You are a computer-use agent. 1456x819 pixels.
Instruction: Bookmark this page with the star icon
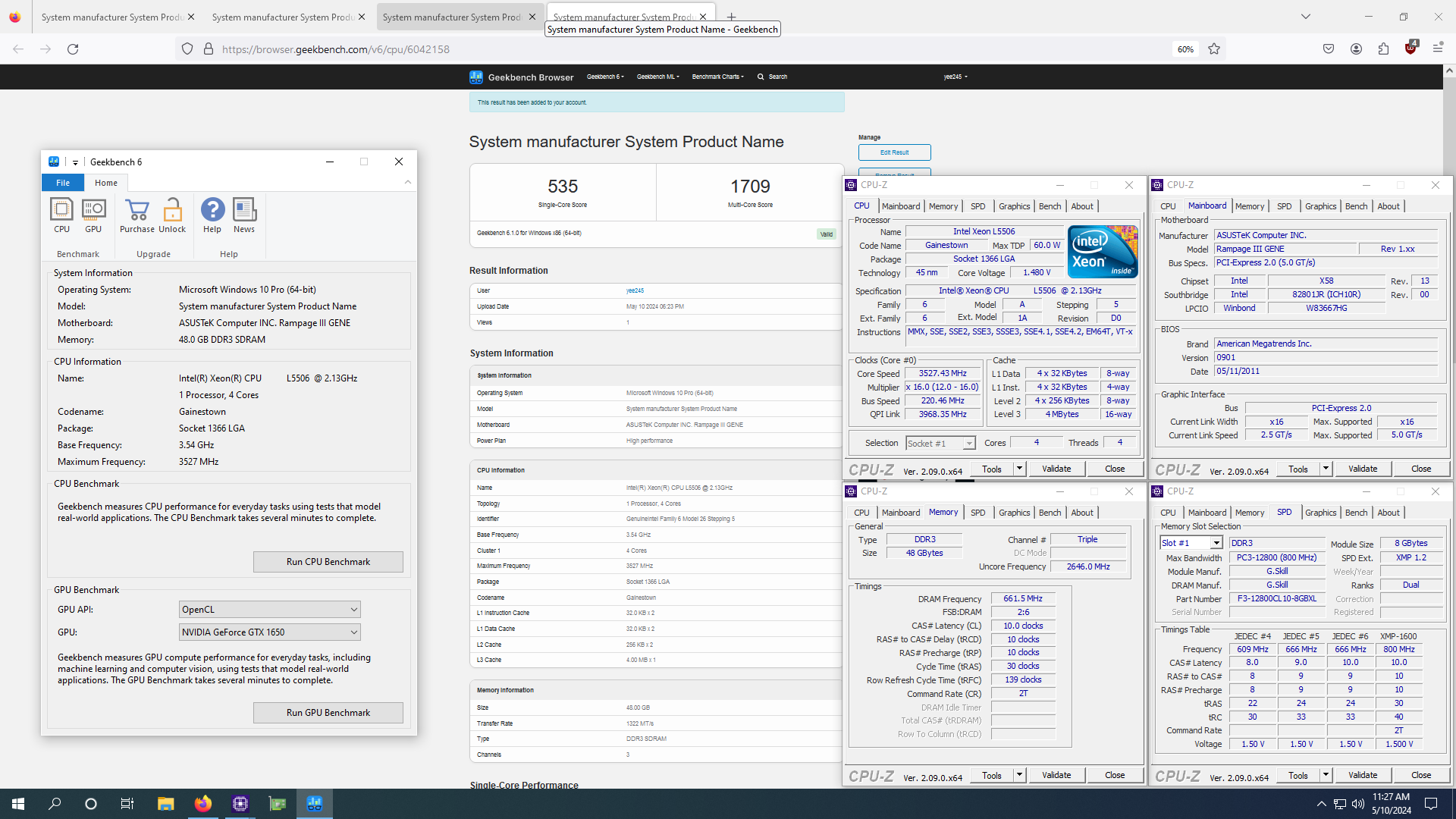(x=1214, y=49)
